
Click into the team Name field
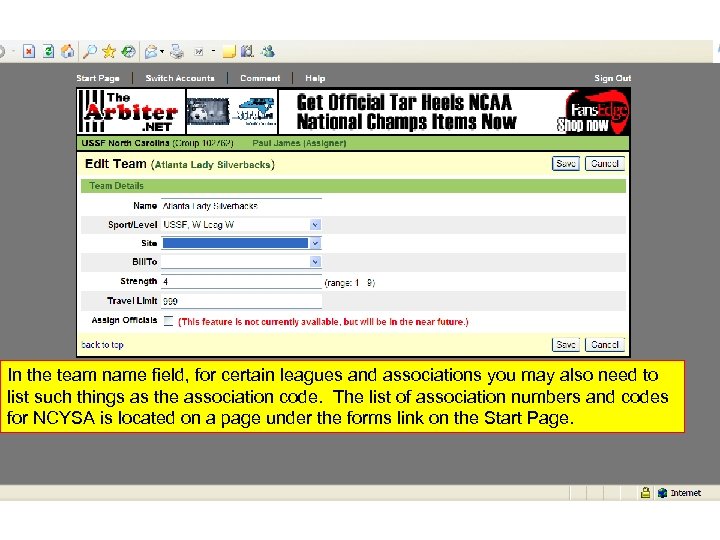pyautogui.click(x=241, y=206)
